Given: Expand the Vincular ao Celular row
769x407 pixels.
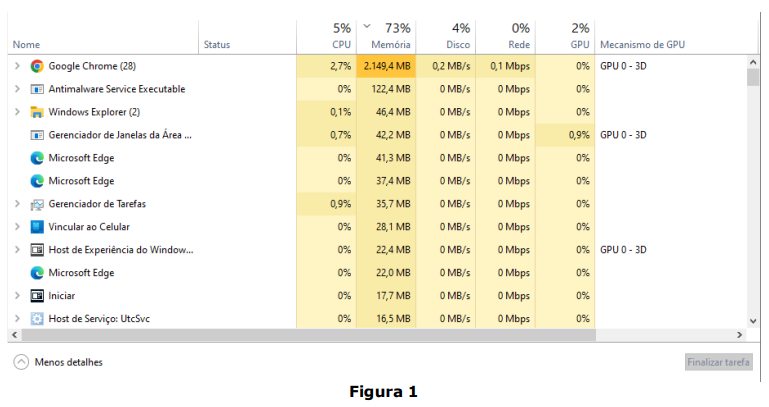Looking at the screenshot, I should 17,227.
